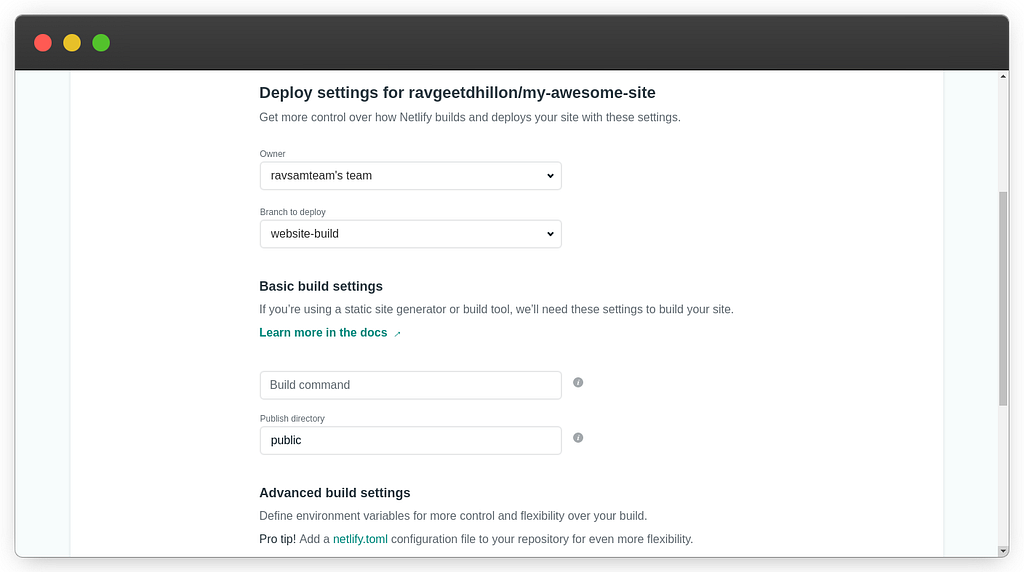Click the Publish directory field containing public
This screenshot has width=1024, height=572.
(410, 441)
